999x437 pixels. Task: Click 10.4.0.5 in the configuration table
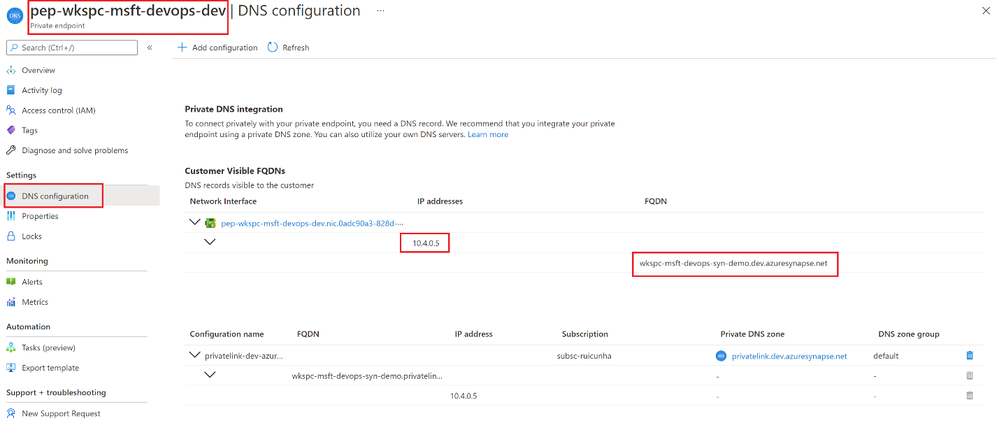tap(464, 396)
